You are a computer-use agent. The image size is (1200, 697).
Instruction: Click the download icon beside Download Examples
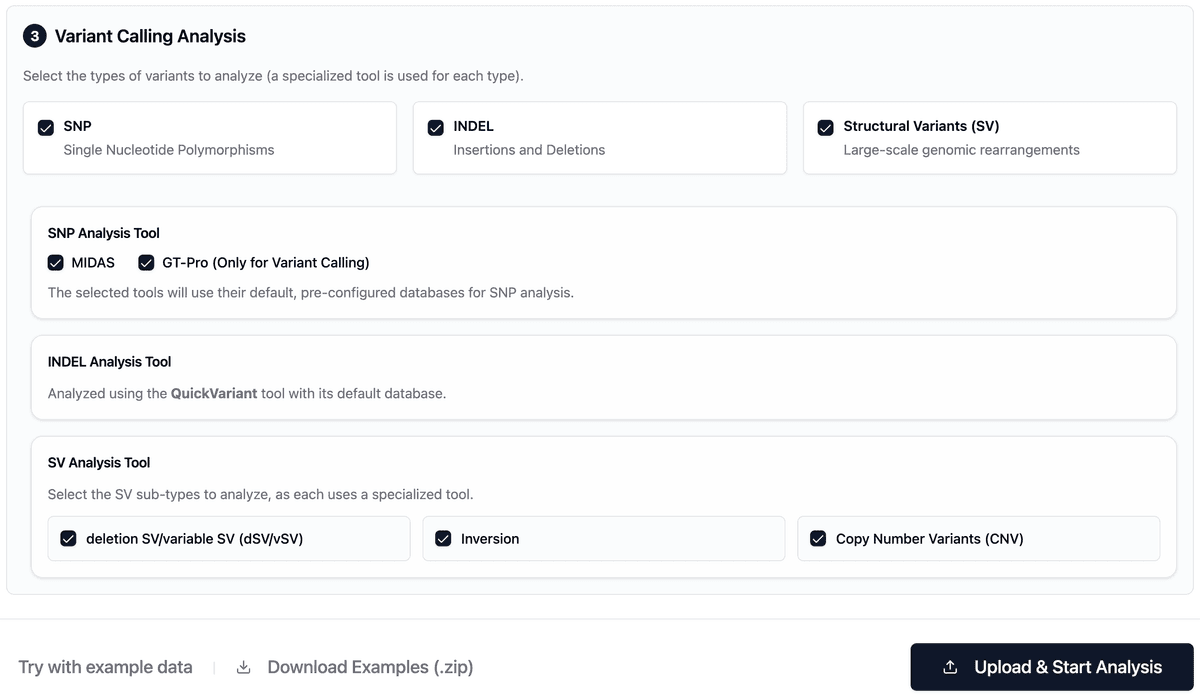(x=243, y=666)
